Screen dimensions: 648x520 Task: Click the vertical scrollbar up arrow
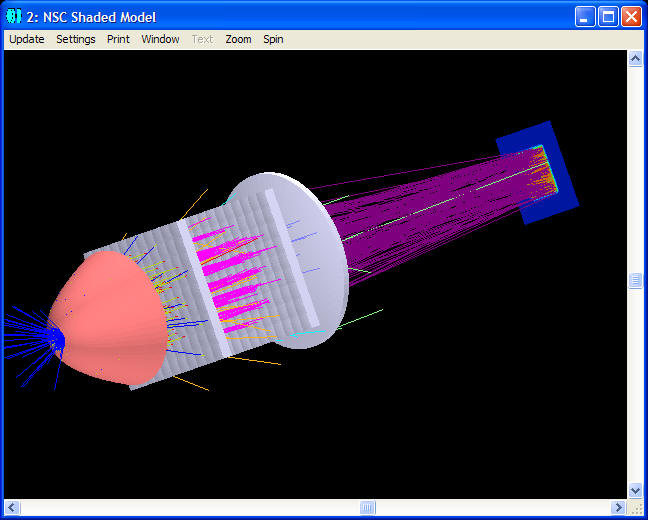click(x=635, y=59)
